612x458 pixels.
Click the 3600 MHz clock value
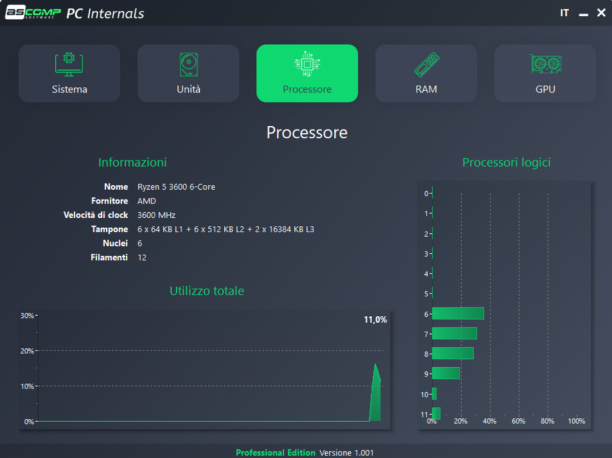(x=157, y=215)
